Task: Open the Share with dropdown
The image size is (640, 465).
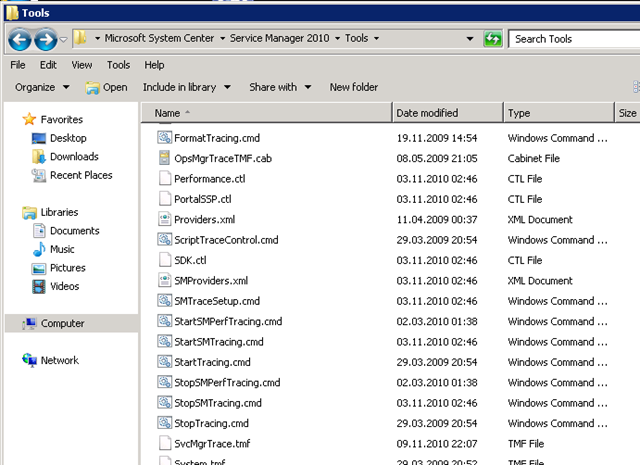Action: tap(279, 87)
